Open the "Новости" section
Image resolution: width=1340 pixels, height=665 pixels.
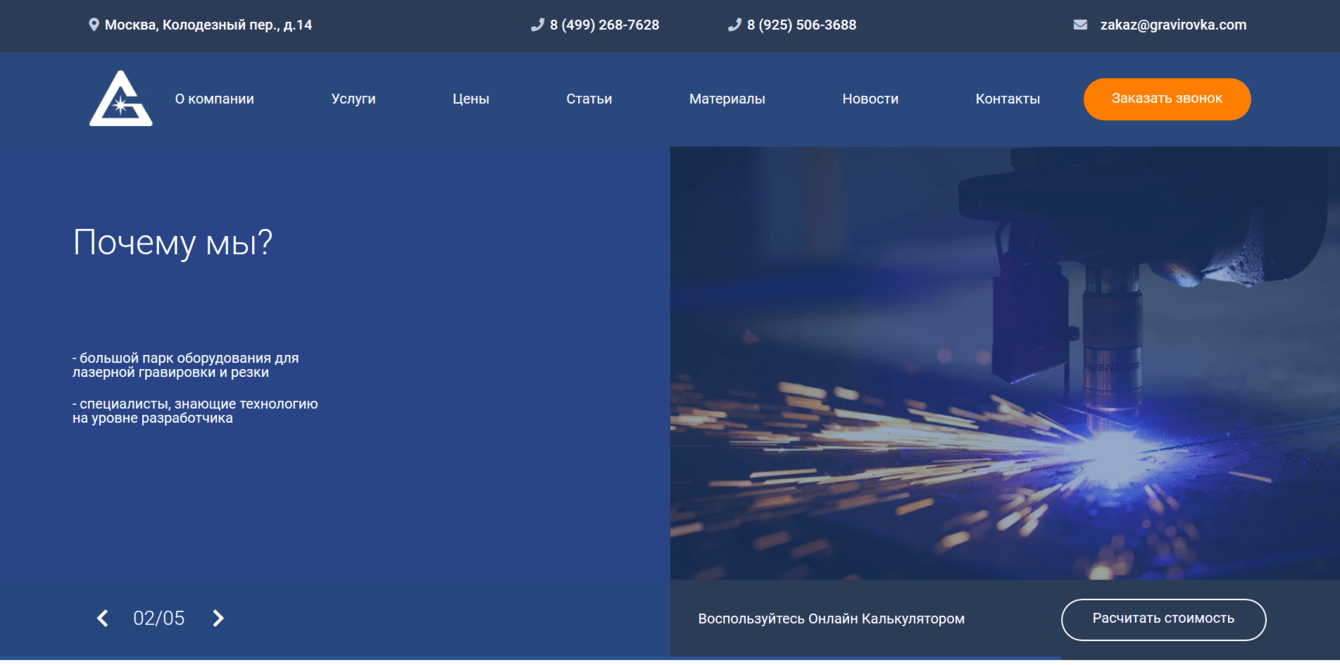[870, 99]
